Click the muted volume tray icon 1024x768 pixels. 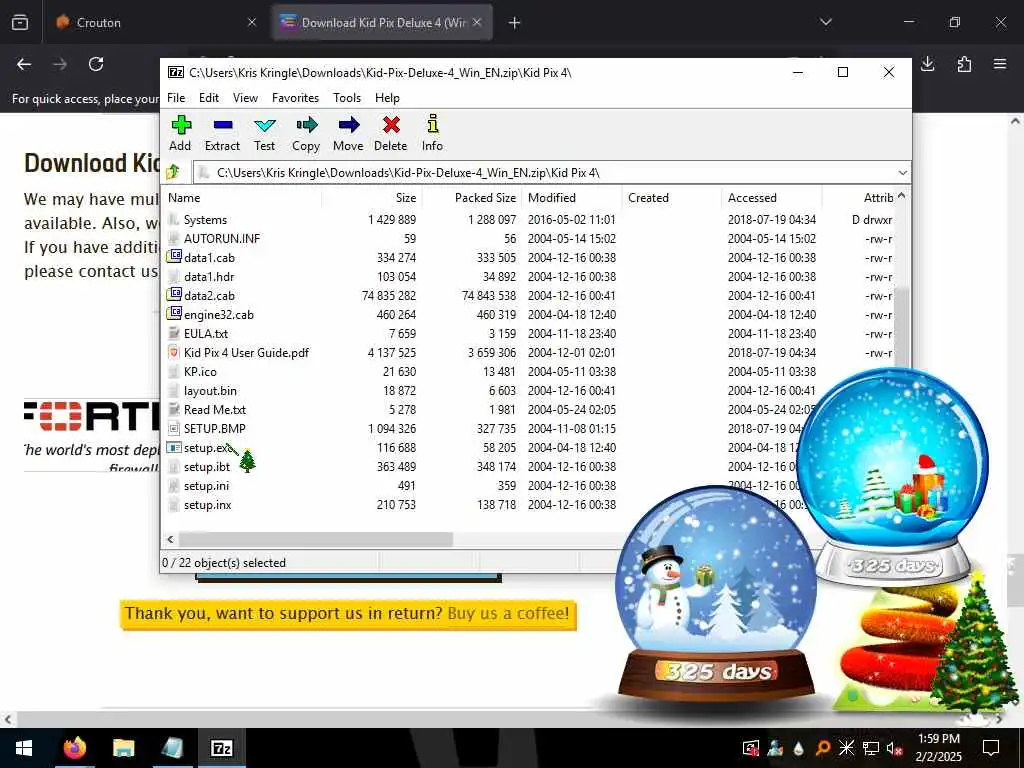pos(894,748)
